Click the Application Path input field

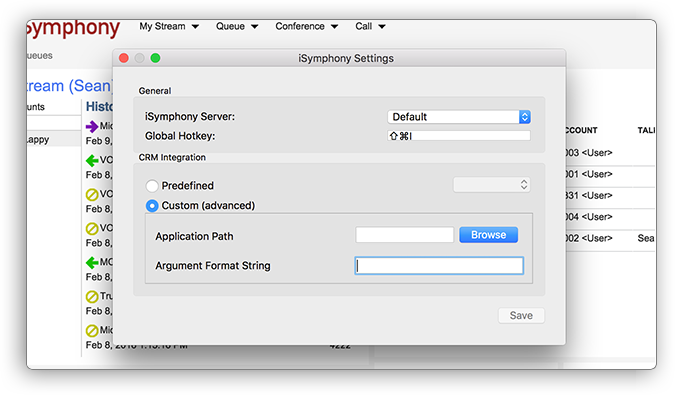tap(405, 235)
